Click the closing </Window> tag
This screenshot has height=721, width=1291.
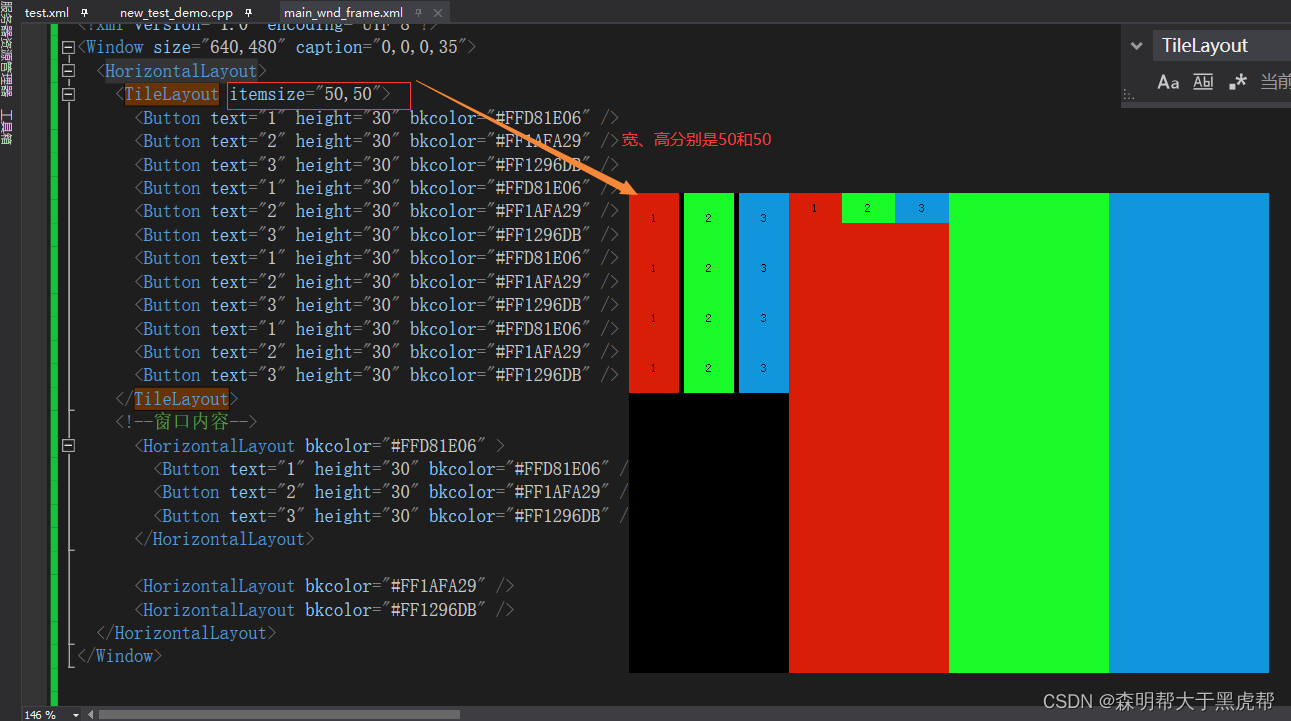tap(119, 656)
